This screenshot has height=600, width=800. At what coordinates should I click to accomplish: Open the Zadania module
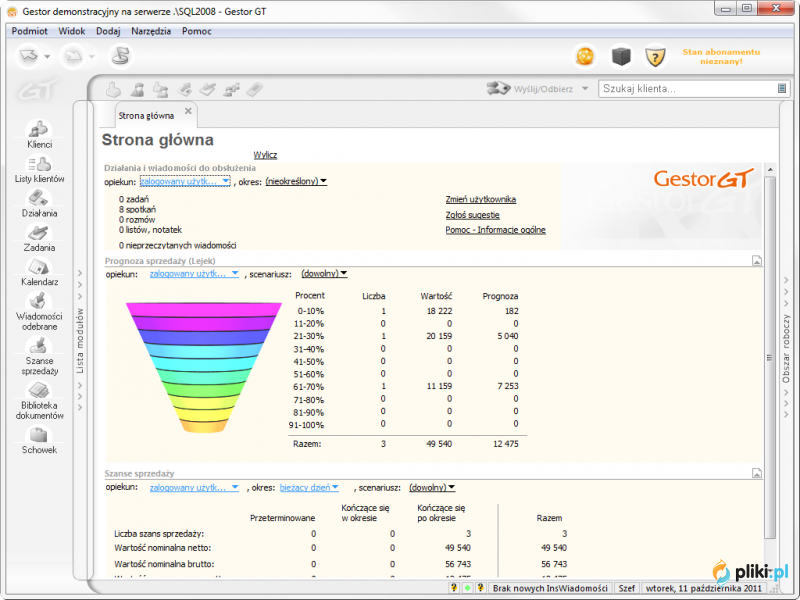click(39, 238)
